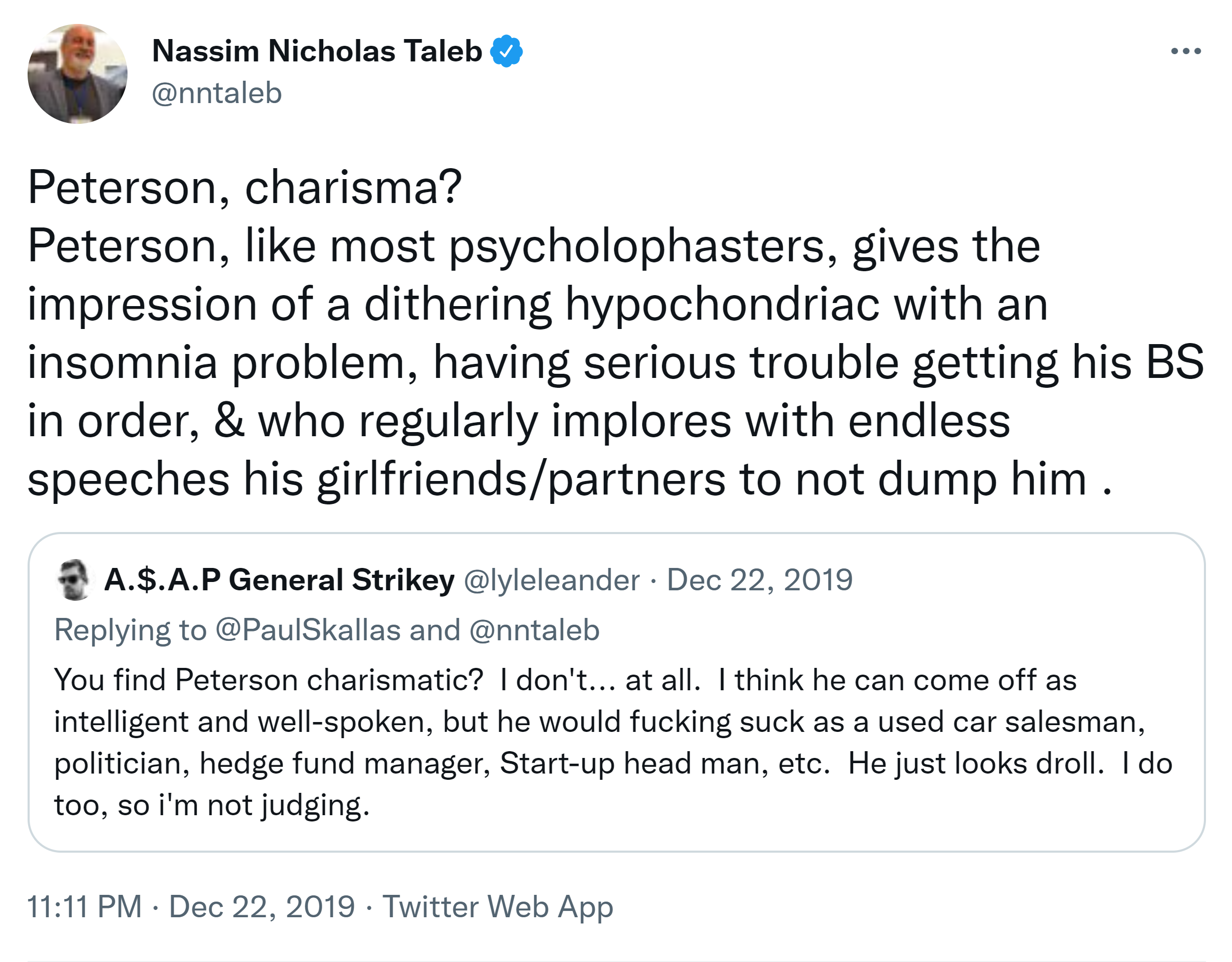
Task: Open the quoted tweet's Dec 22, 2019 date
Action: [759, 580]
